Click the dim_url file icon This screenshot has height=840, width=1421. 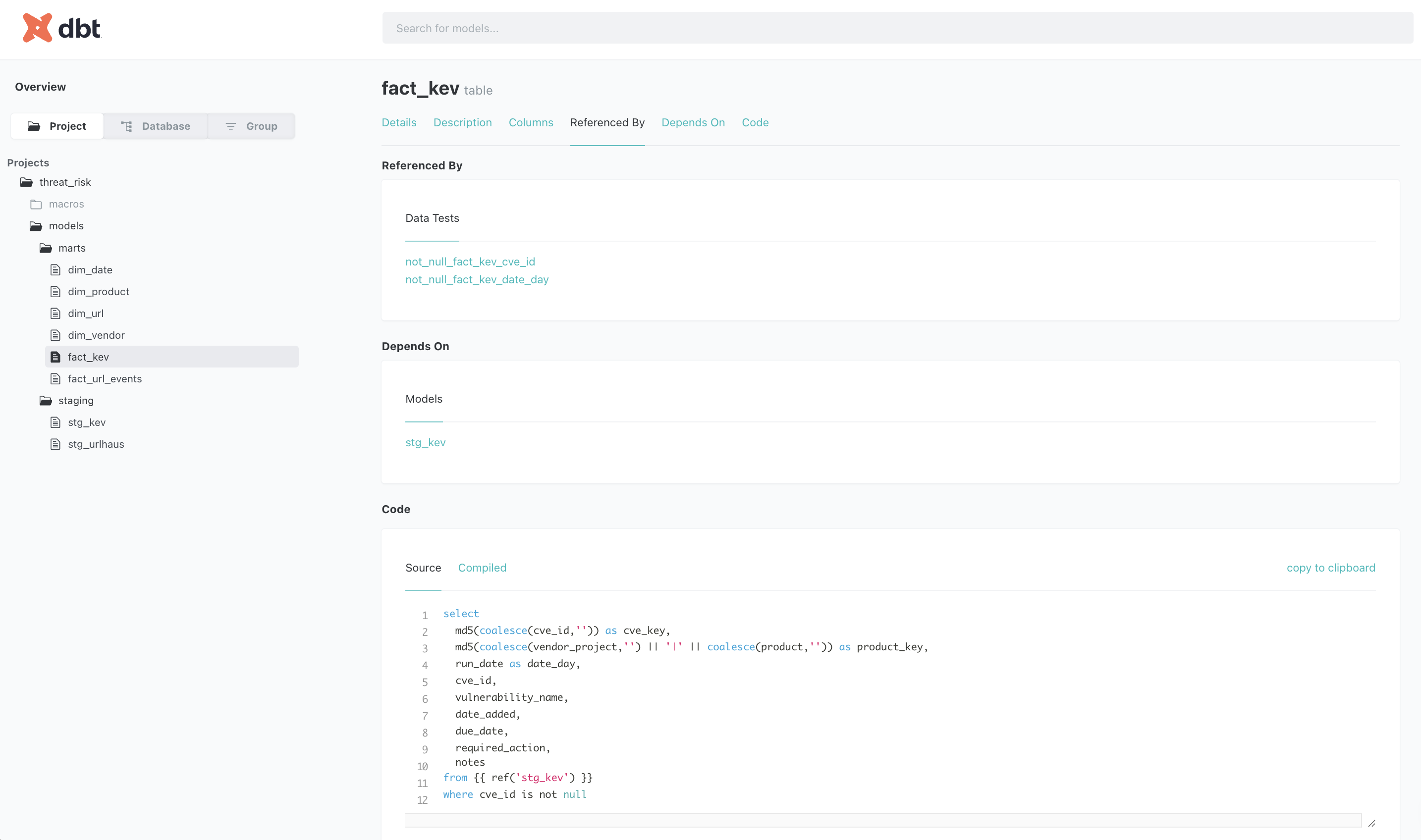pyautogui.click(x=55, y=314)
